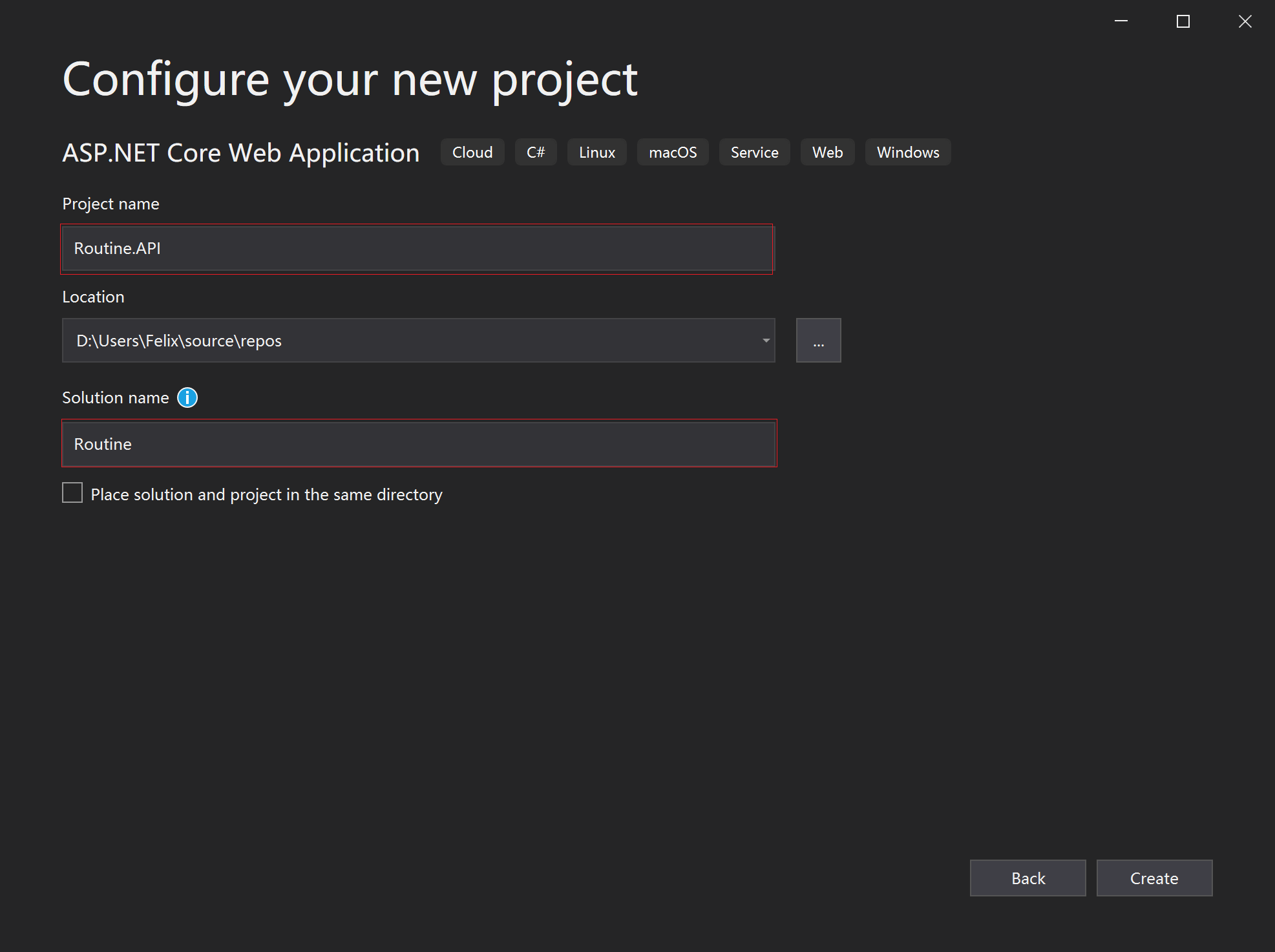Click the Create button
The image size is (1275, 952).
coord(1154,878)
